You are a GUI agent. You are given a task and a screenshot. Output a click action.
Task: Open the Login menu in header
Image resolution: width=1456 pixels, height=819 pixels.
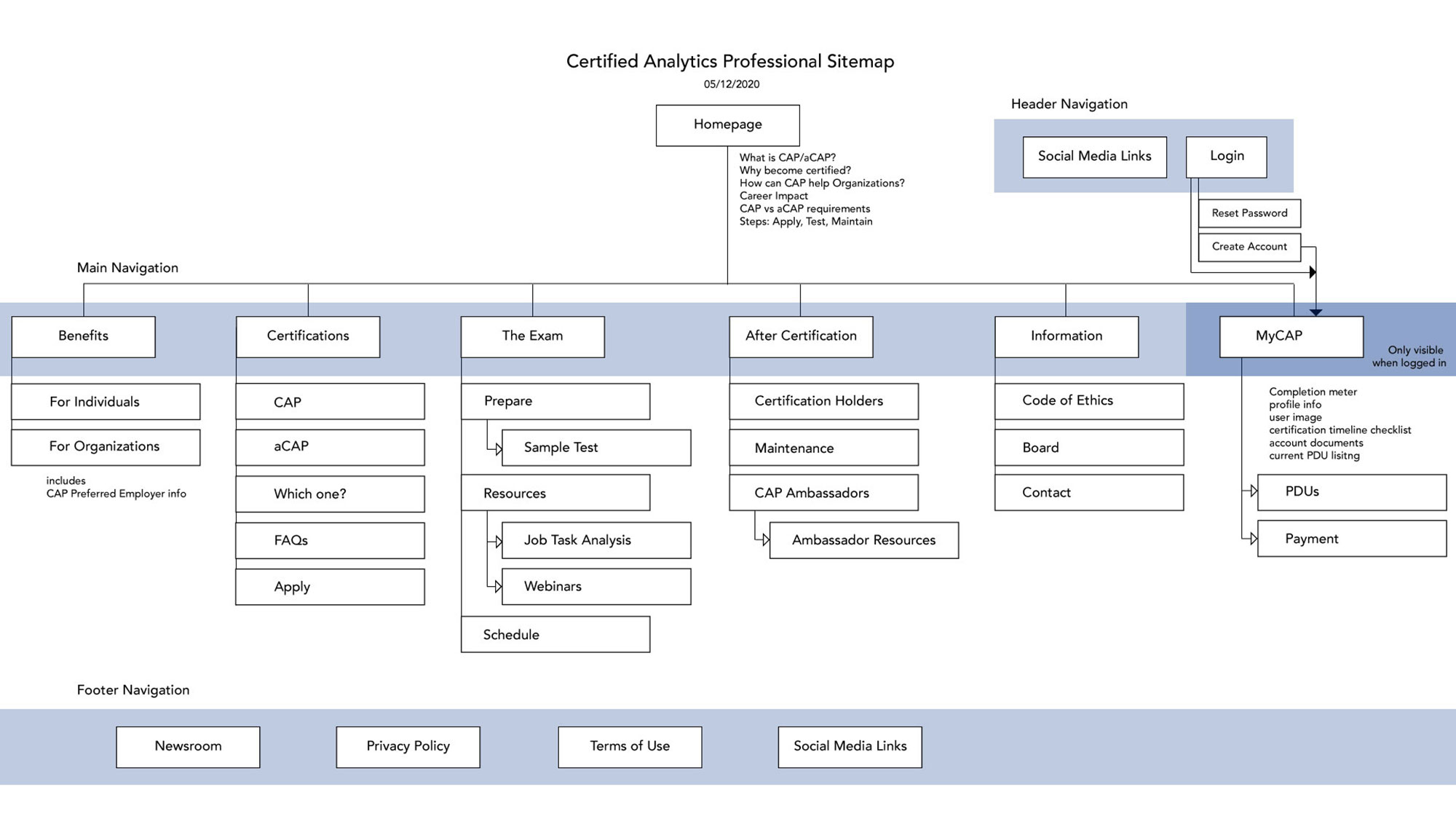(x=1224, y=155)
